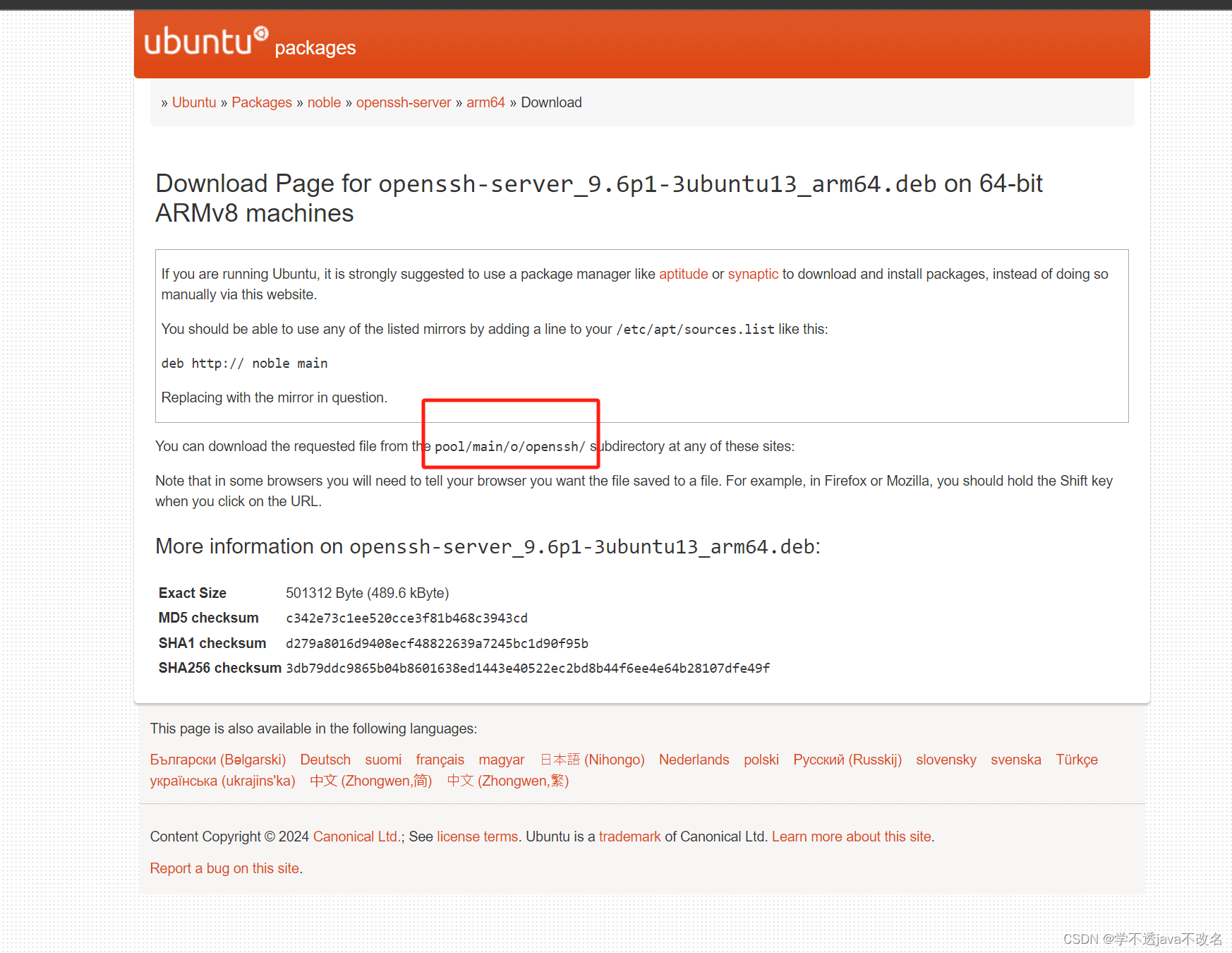Open the Packages breadcrumb link
The width and height of the screenshot is (1232, 953).
[262, 102]
